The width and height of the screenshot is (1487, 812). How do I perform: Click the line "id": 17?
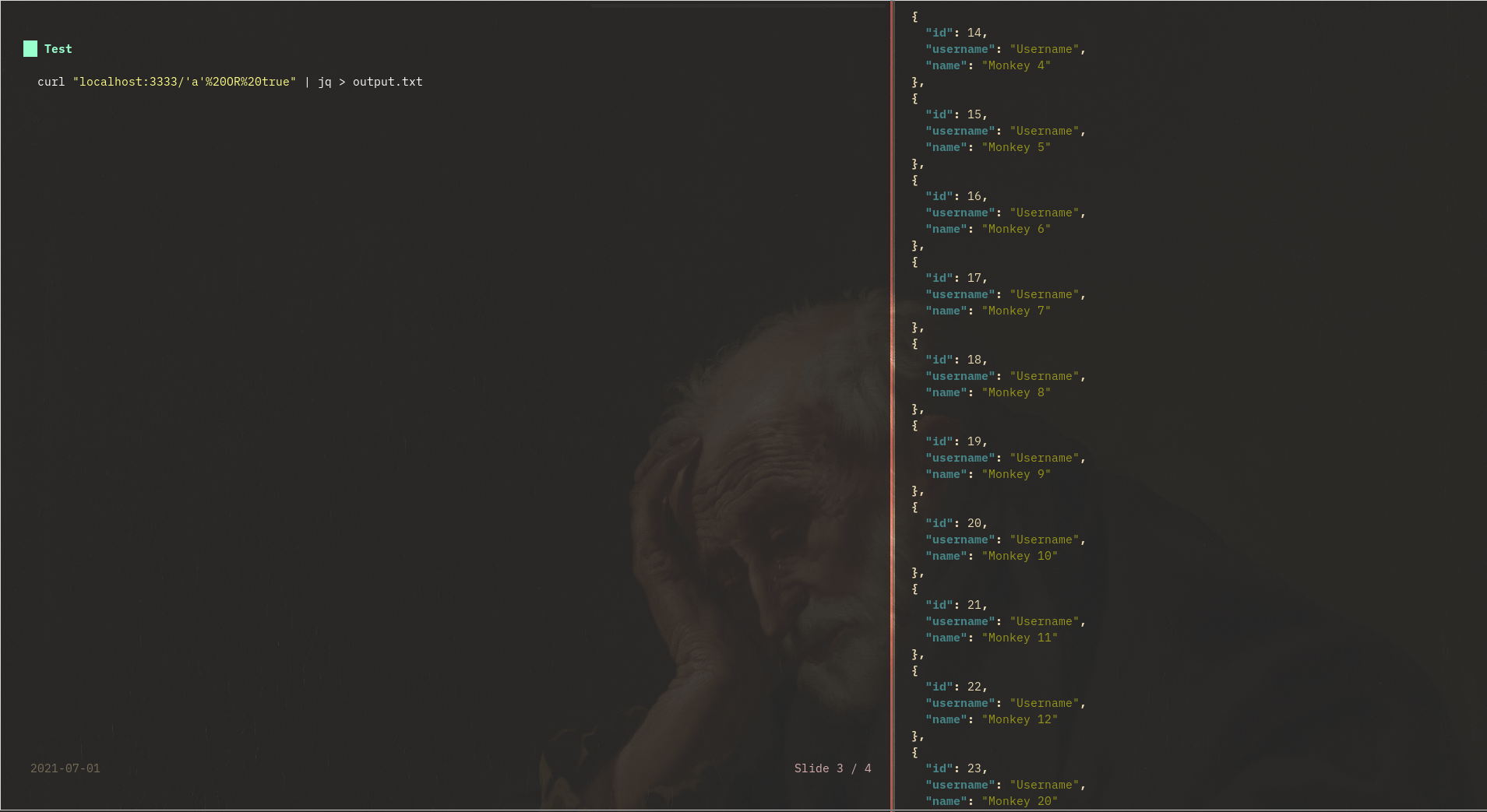pos(957,278)
